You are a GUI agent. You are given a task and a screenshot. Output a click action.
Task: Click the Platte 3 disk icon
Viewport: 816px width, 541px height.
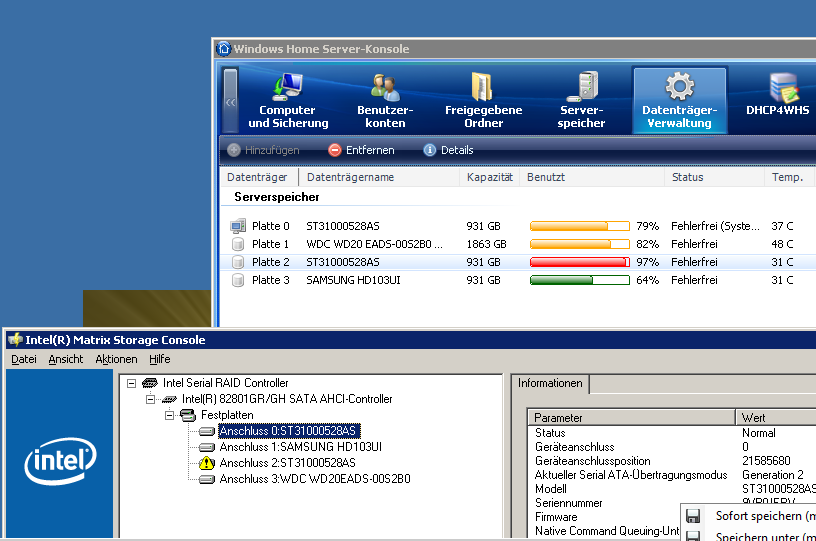238,280
